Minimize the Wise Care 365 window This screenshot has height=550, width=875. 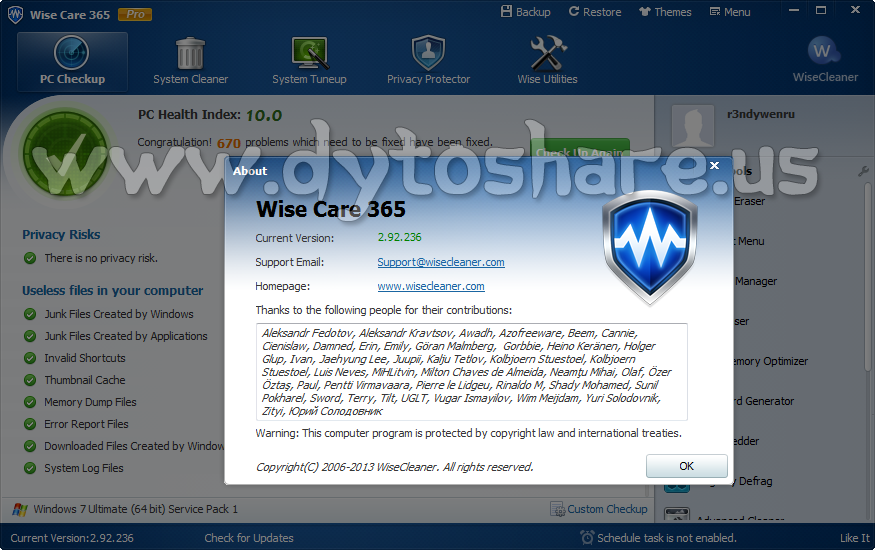[x=794, y=10]
